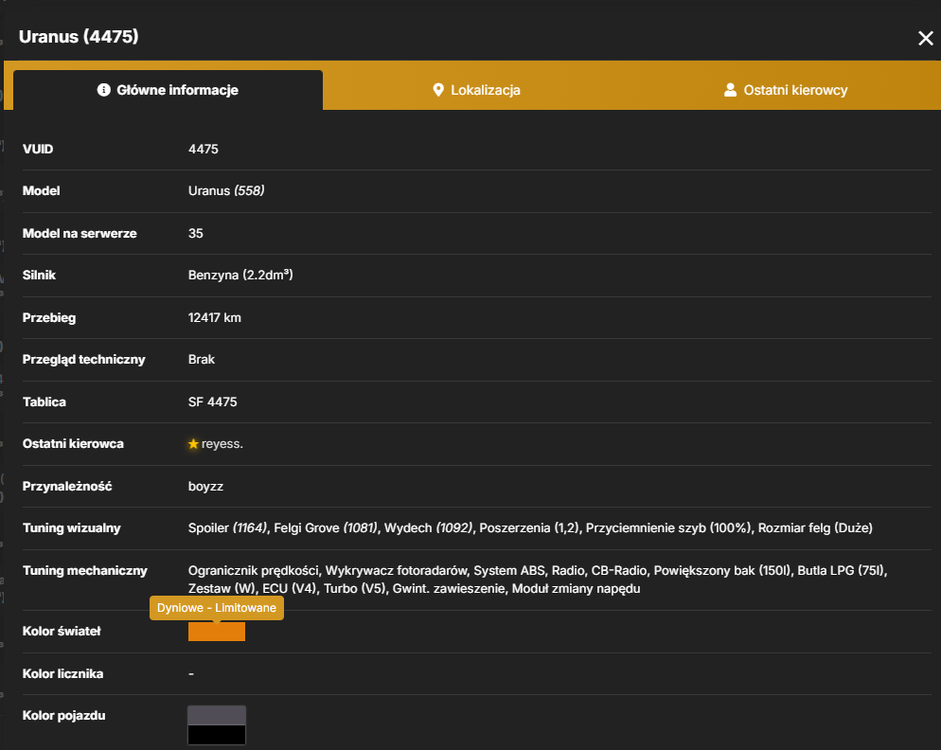Click the person icon beside Ostatni kierowcy

tap(730, 90)
